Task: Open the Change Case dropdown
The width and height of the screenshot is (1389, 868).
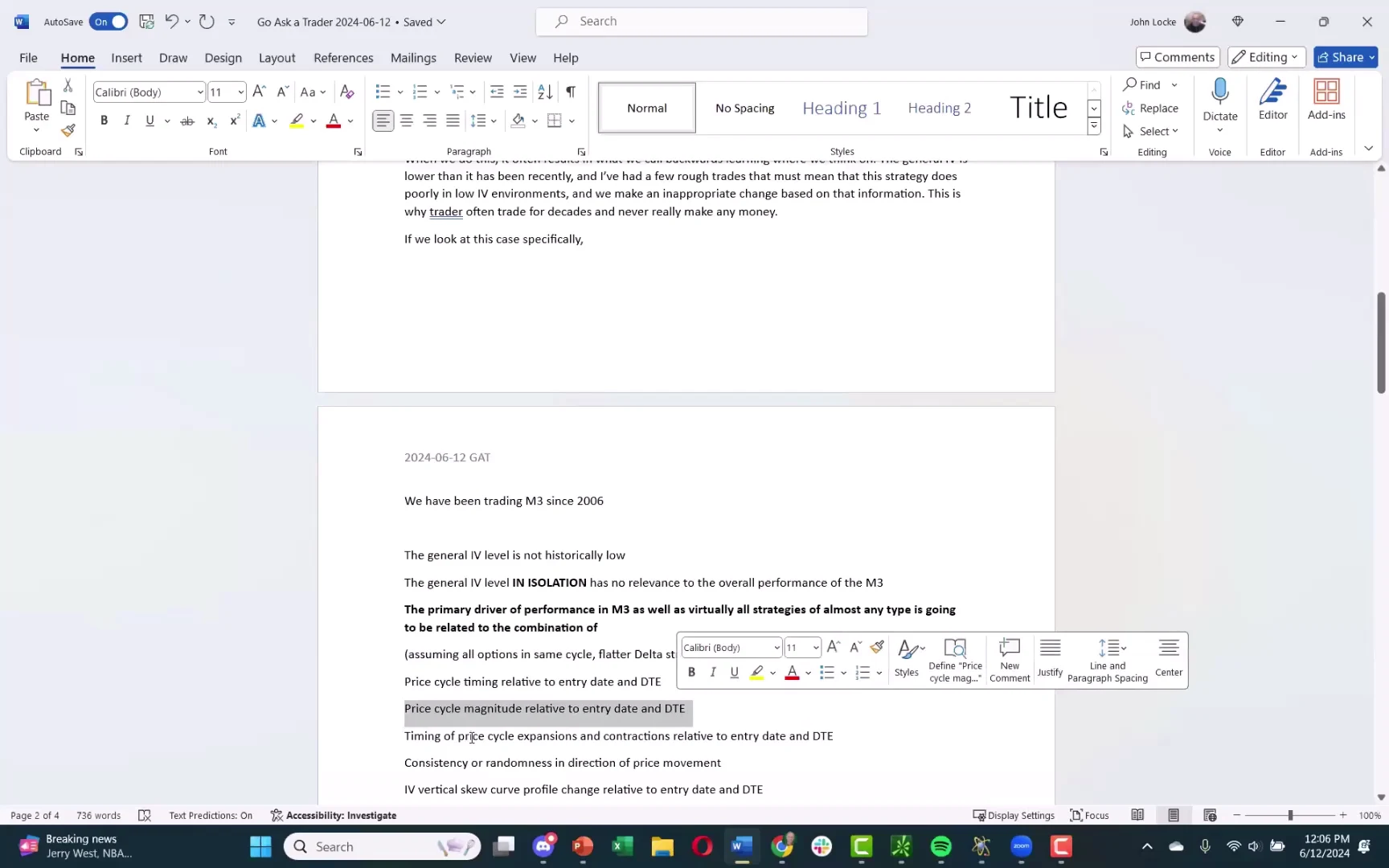Action: (x=313, y=92)
